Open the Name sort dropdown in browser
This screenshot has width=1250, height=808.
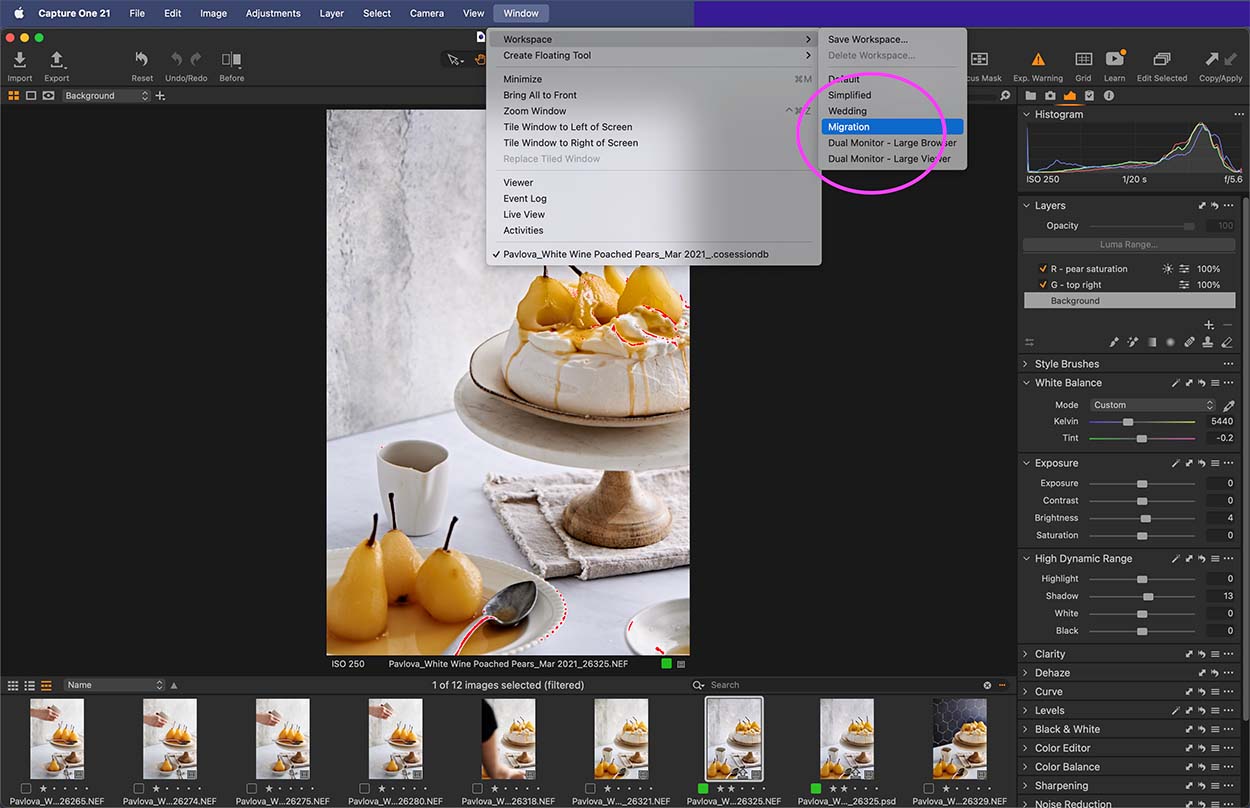[113, 685]
